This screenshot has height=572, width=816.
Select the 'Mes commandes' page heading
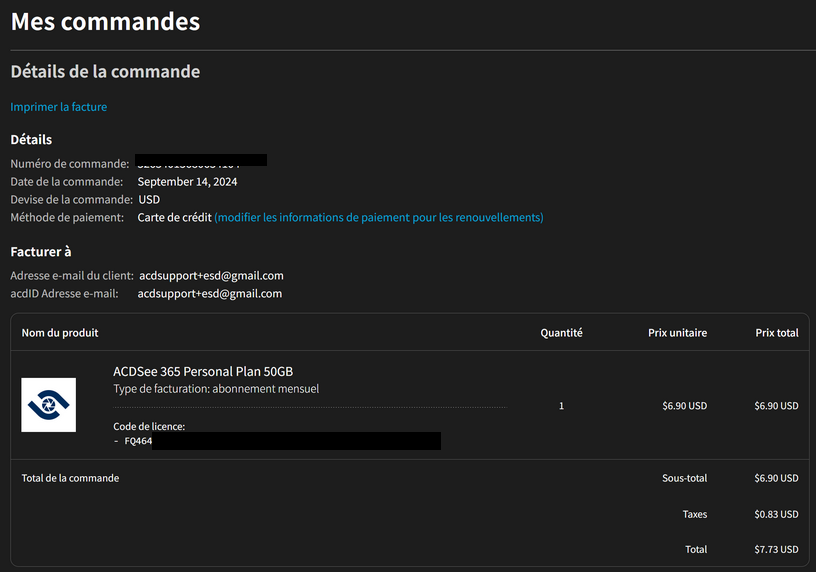click(x=105, y=22)
